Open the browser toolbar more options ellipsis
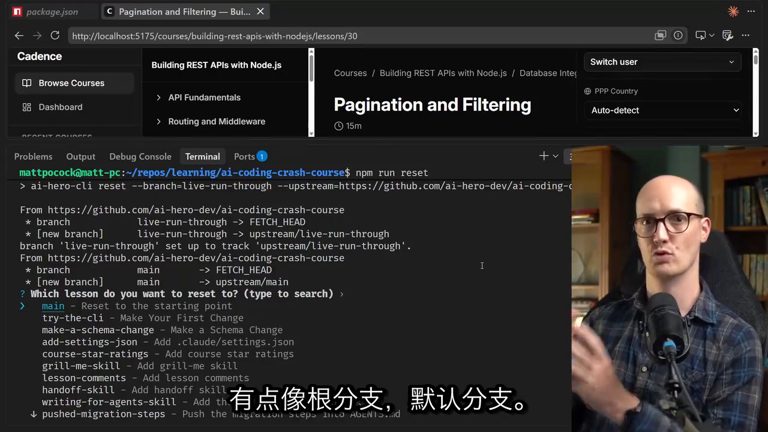 [745, 35]
